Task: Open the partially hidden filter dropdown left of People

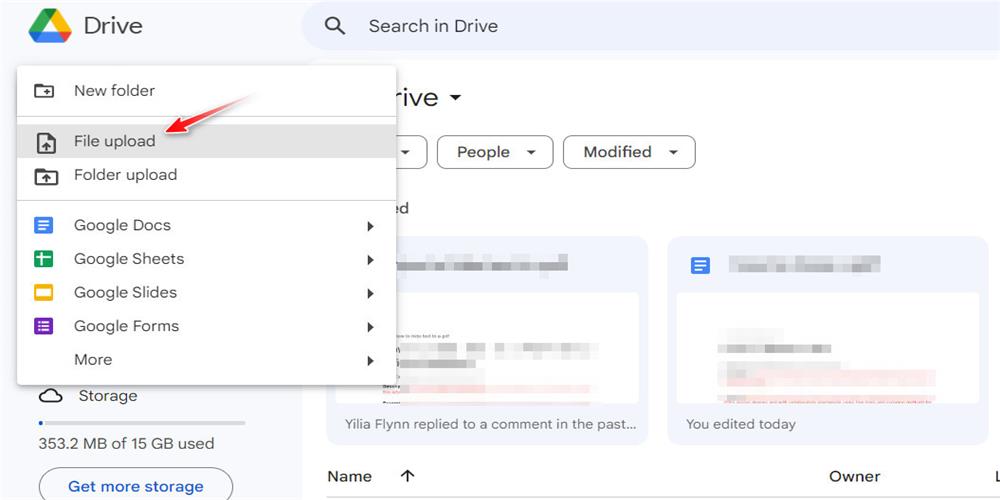Action: pyautogui.click(x=411, y=152)
